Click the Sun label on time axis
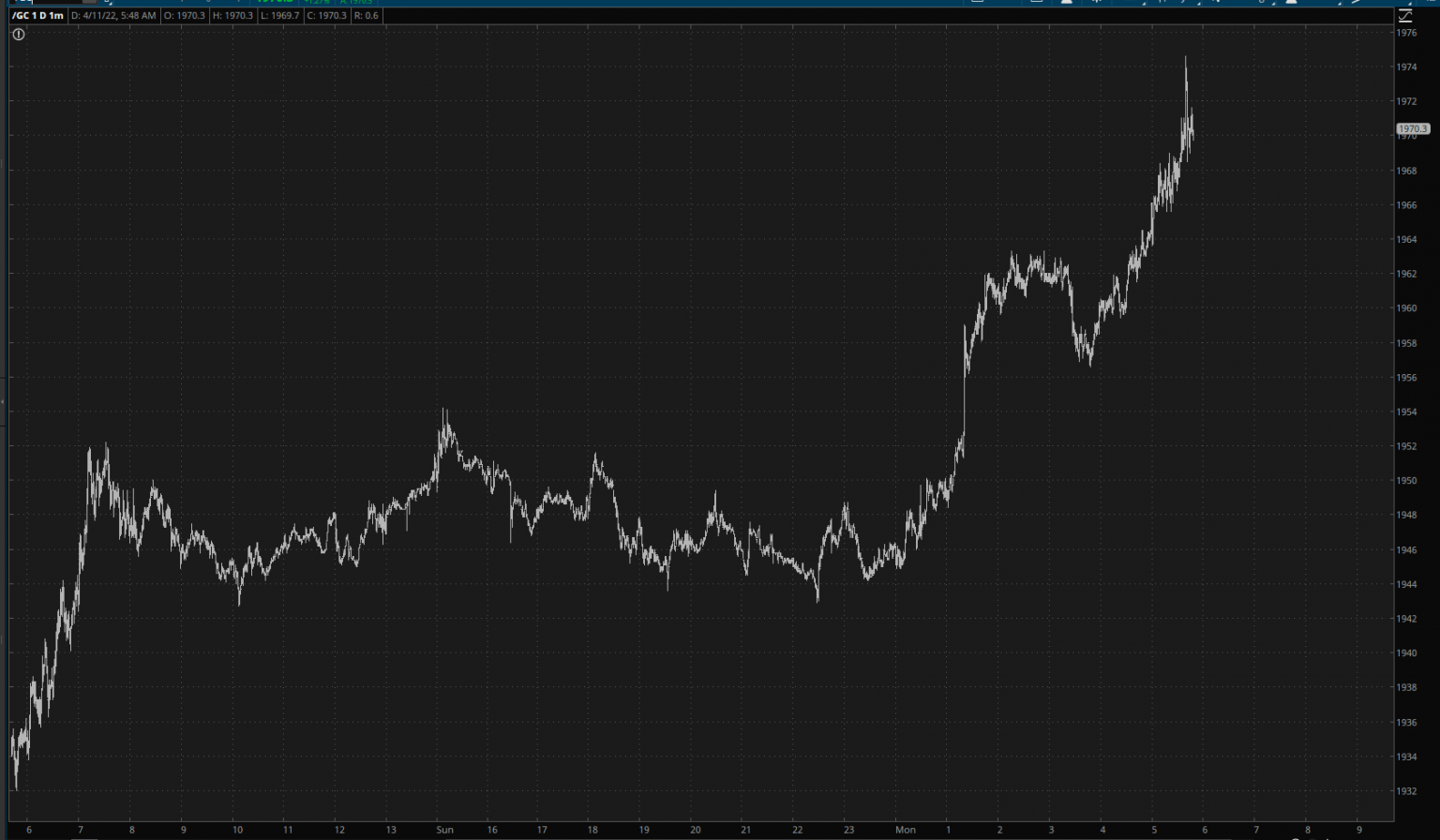Viewport: 1440px width, 840px height. pos(444,830)
